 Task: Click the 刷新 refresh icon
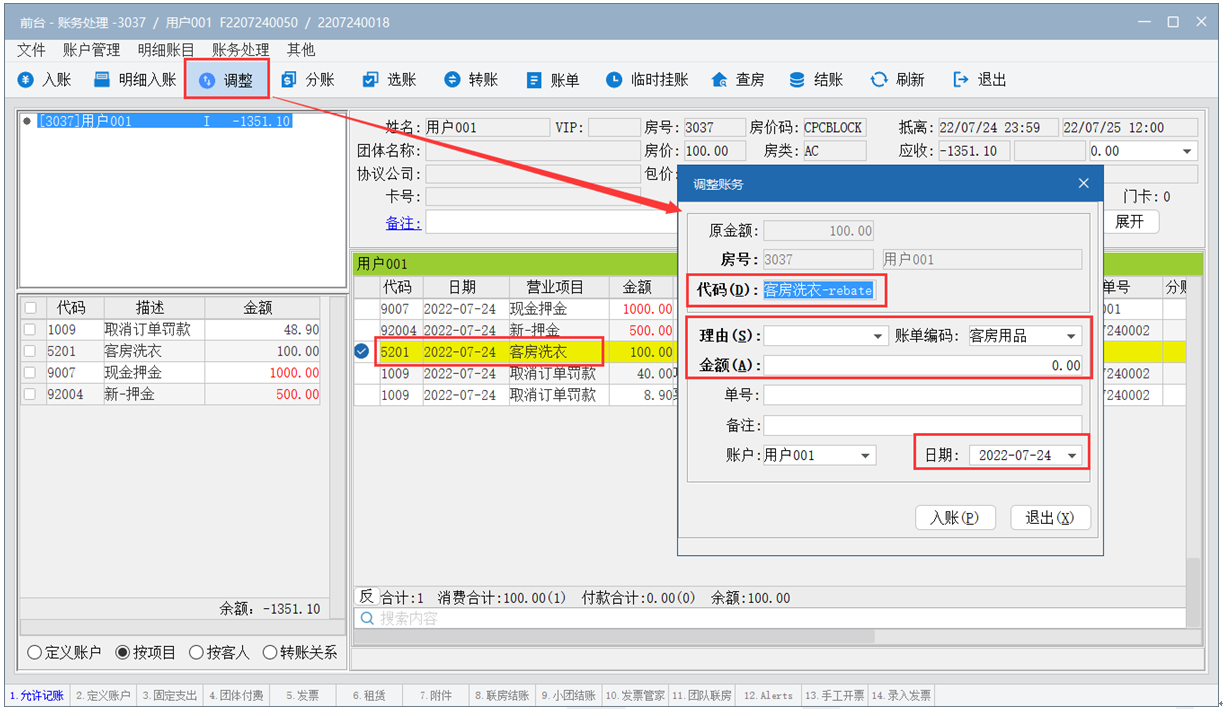coord(879,80)
